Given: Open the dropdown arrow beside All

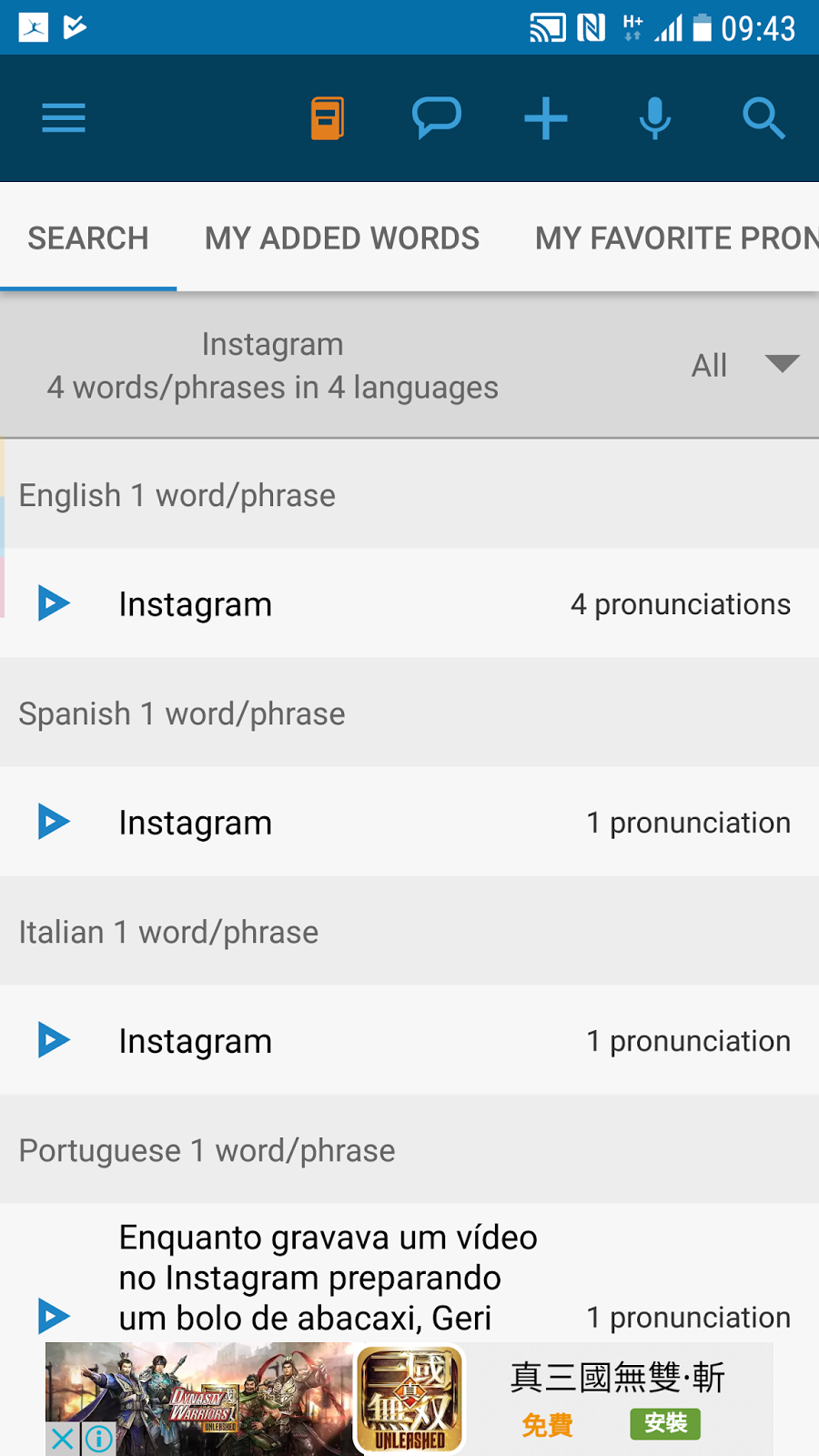Looking at the screenshot, I should tap(783, 364).
